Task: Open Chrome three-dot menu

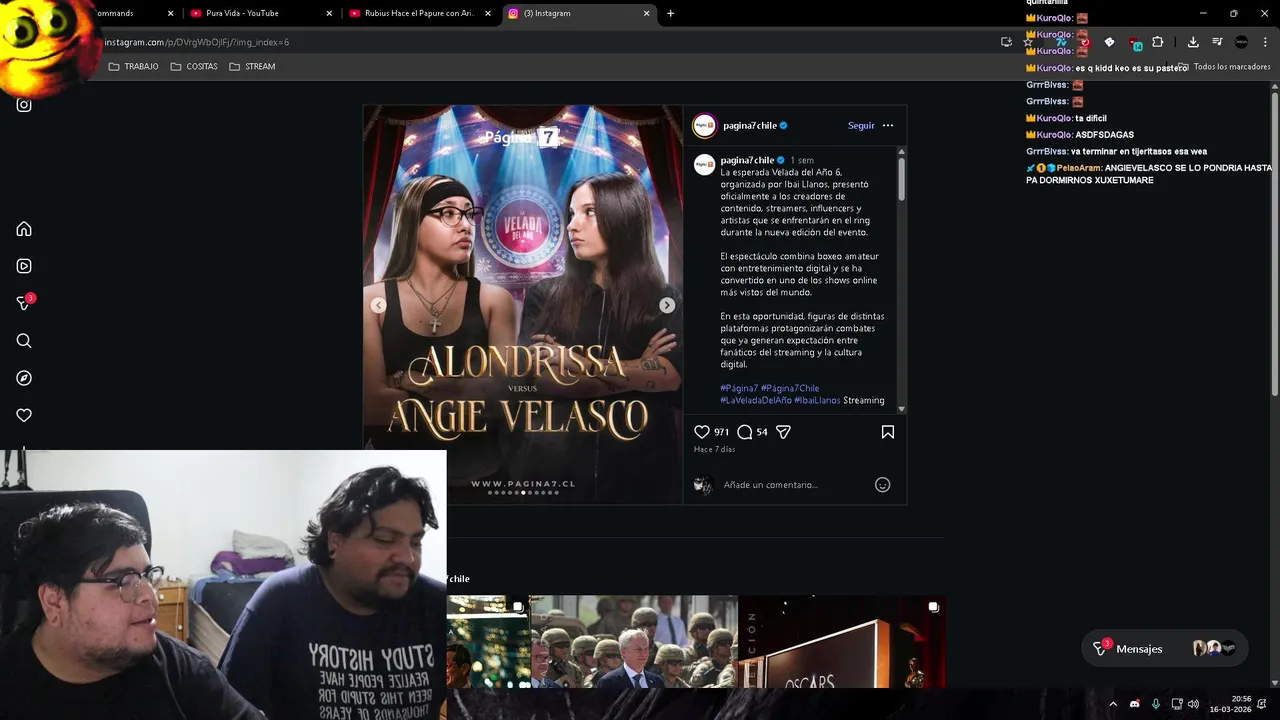Action: click(x=1266, y=42)
